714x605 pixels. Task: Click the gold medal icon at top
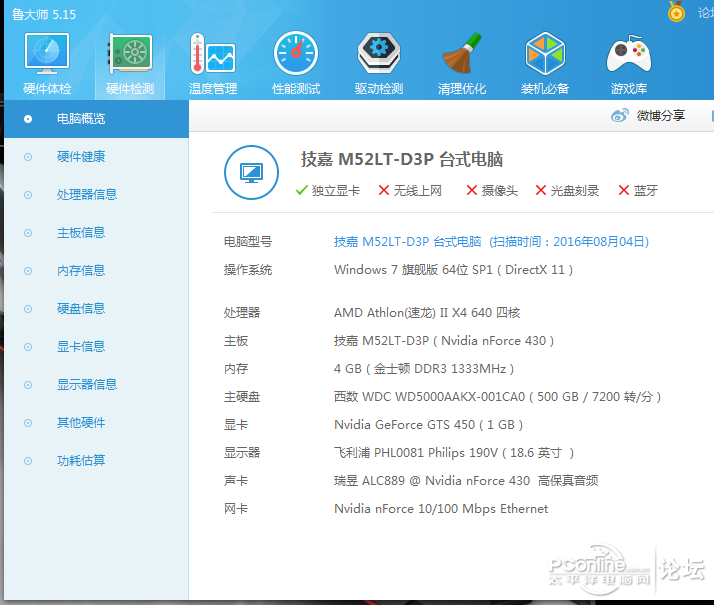coord(676,11)
